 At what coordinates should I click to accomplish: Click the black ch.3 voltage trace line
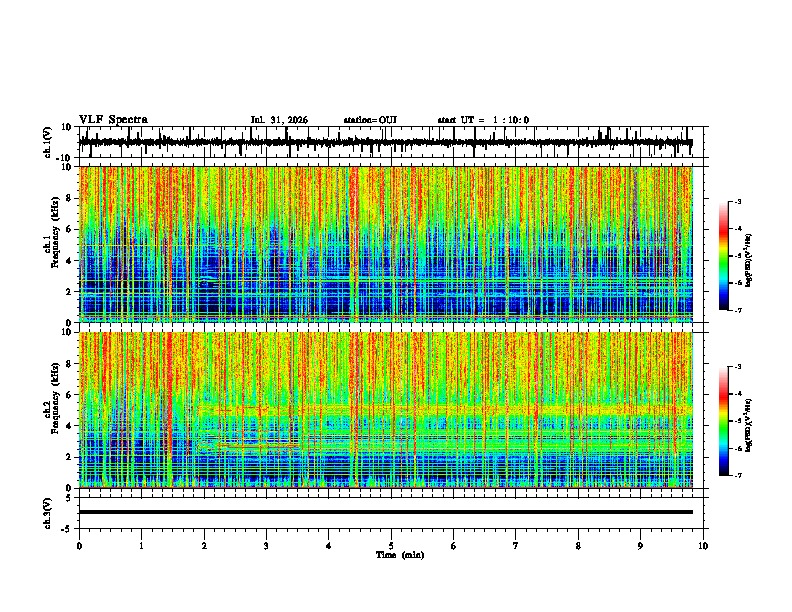(386, 512)
